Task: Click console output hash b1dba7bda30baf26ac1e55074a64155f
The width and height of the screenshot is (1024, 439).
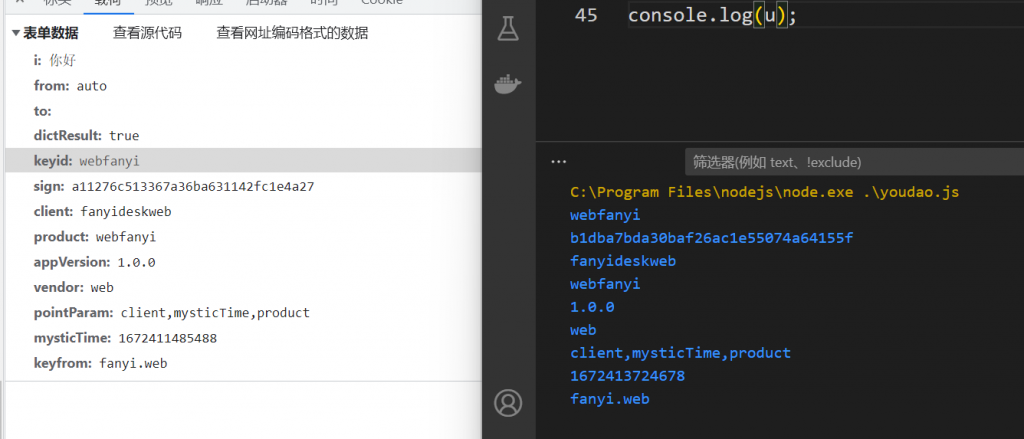Action: pyautogui.click(x=712, y=238)
